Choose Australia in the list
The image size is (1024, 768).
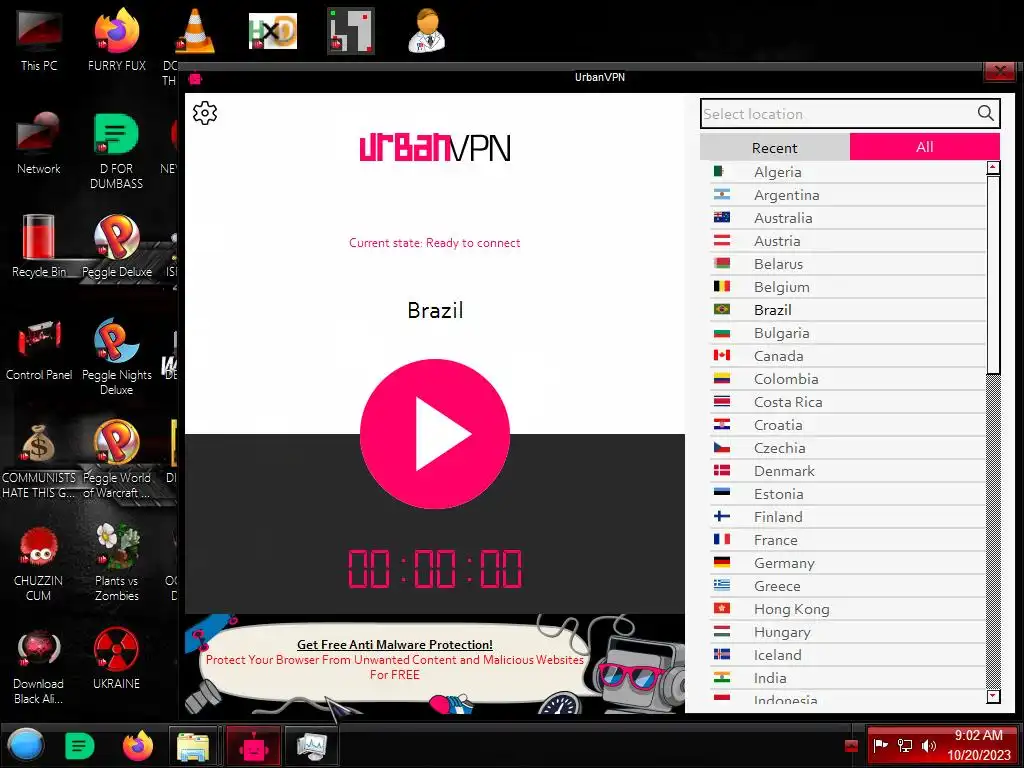pyautogui.click(x=848, y=218)
